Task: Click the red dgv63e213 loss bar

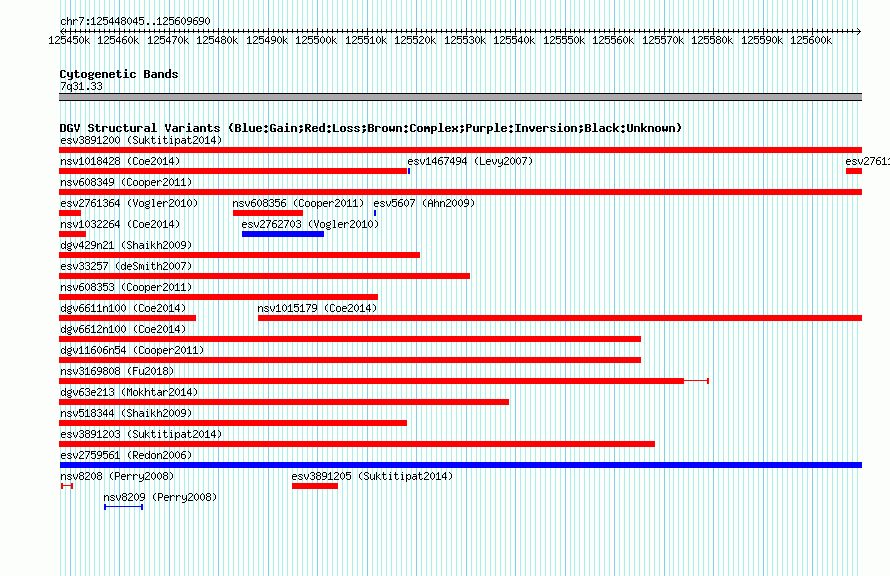Action: [x=284, y=402]
